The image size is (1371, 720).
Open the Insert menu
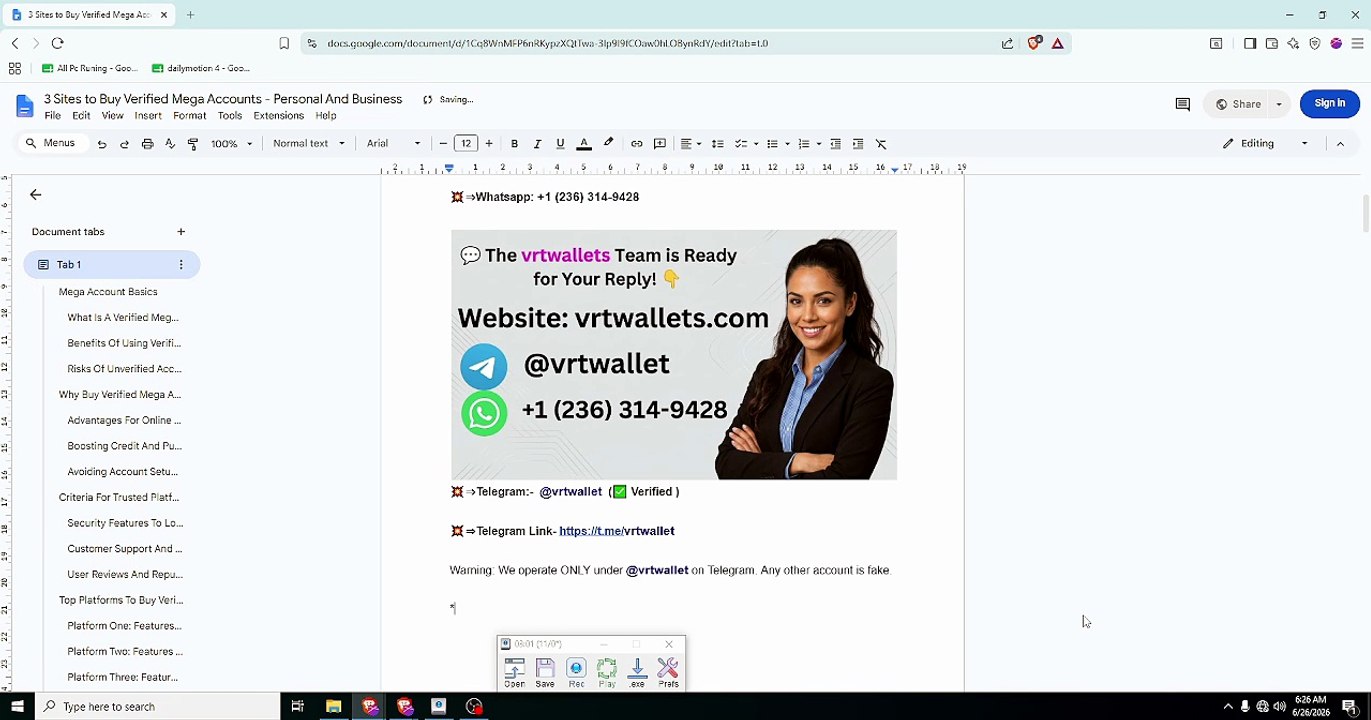(x=148, y=116)
